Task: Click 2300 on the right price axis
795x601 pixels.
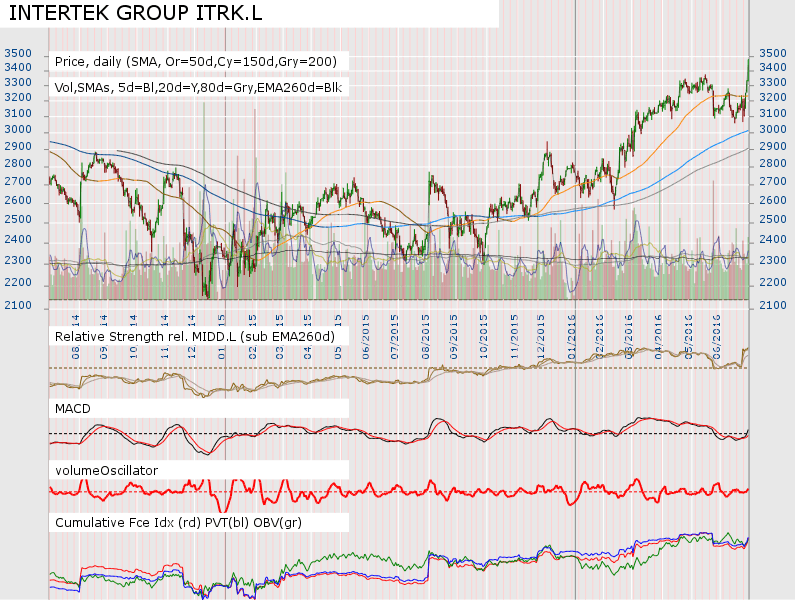Action: (773, 260)
